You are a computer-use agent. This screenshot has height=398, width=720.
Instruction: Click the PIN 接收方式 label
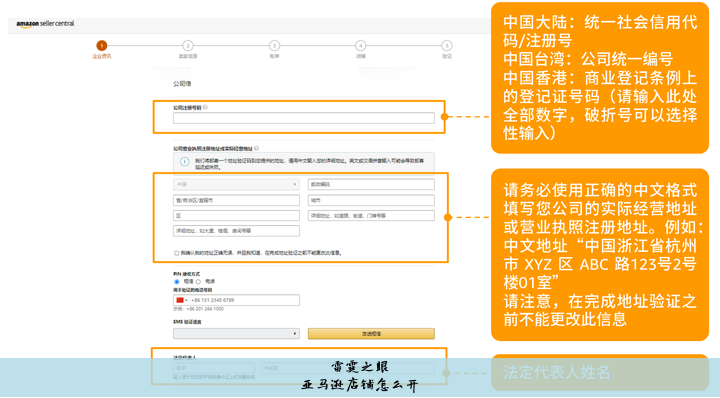[x=186, y=274]
